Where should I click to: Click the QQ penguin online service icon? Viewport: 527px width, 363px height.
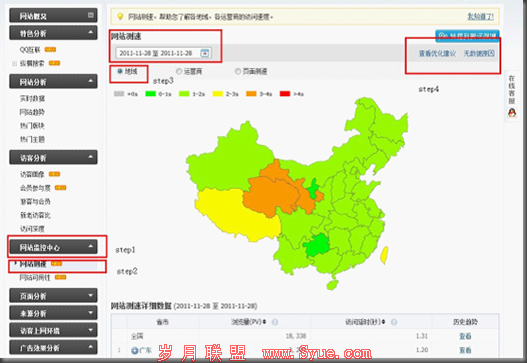point(512,113)
